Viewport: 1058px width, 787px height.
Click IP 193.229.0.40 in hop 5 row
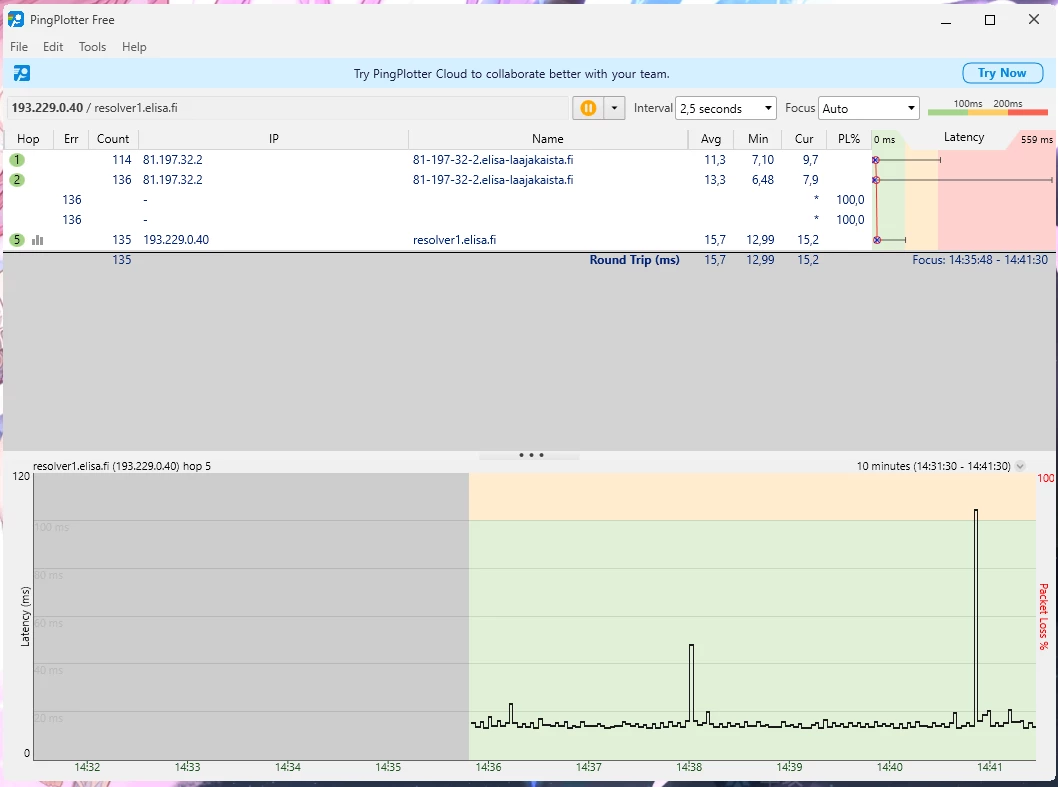coord(176,240)
